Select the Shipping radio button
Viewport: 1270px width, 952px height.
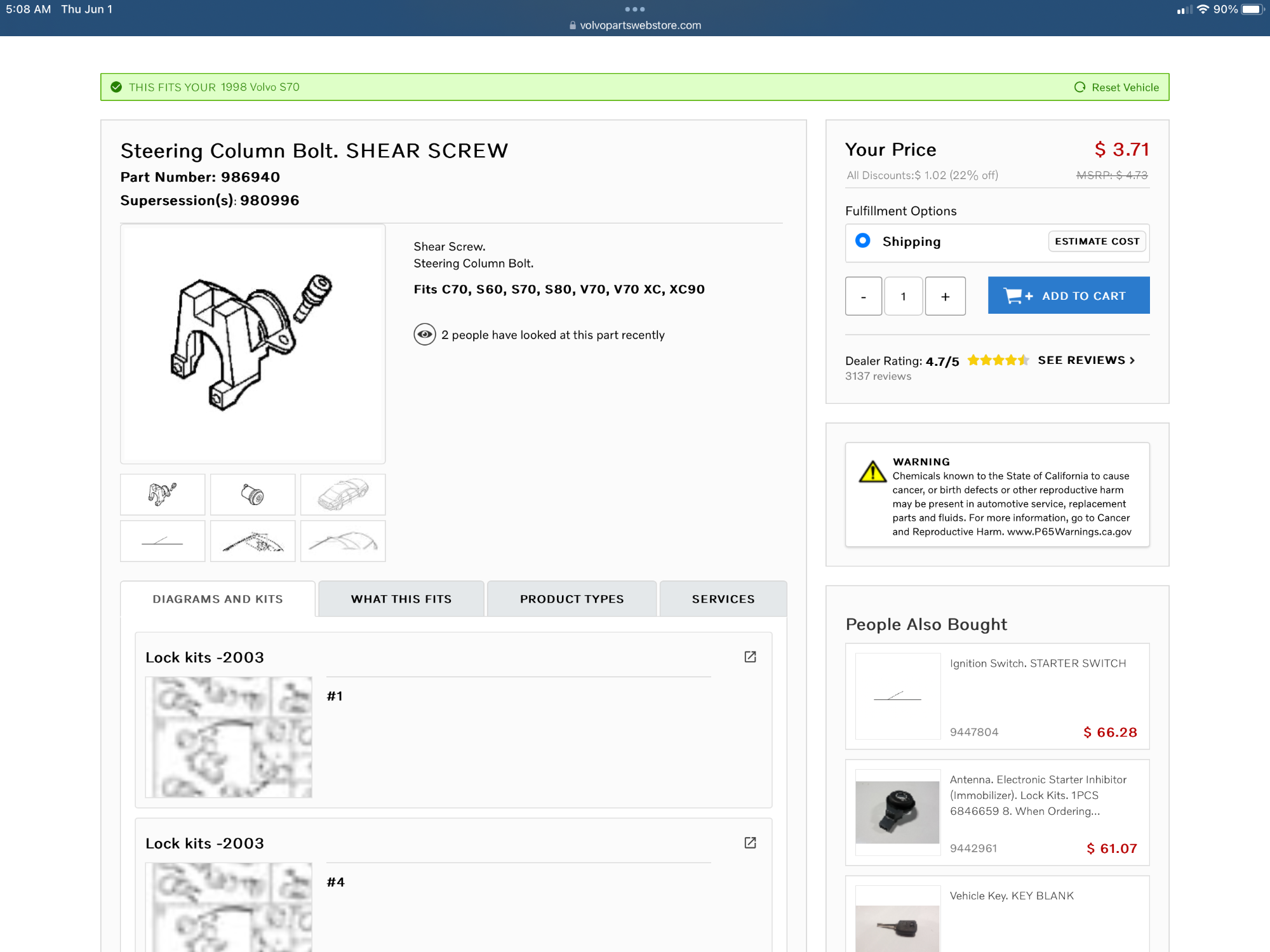[x=862, y=241]
